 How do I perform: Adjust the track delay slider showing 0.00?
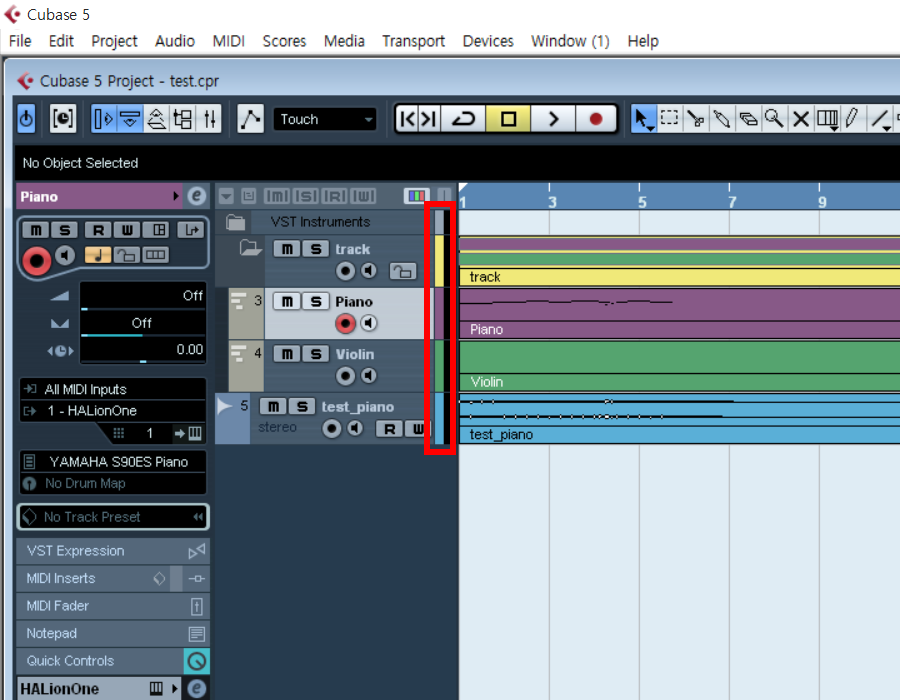143,350
